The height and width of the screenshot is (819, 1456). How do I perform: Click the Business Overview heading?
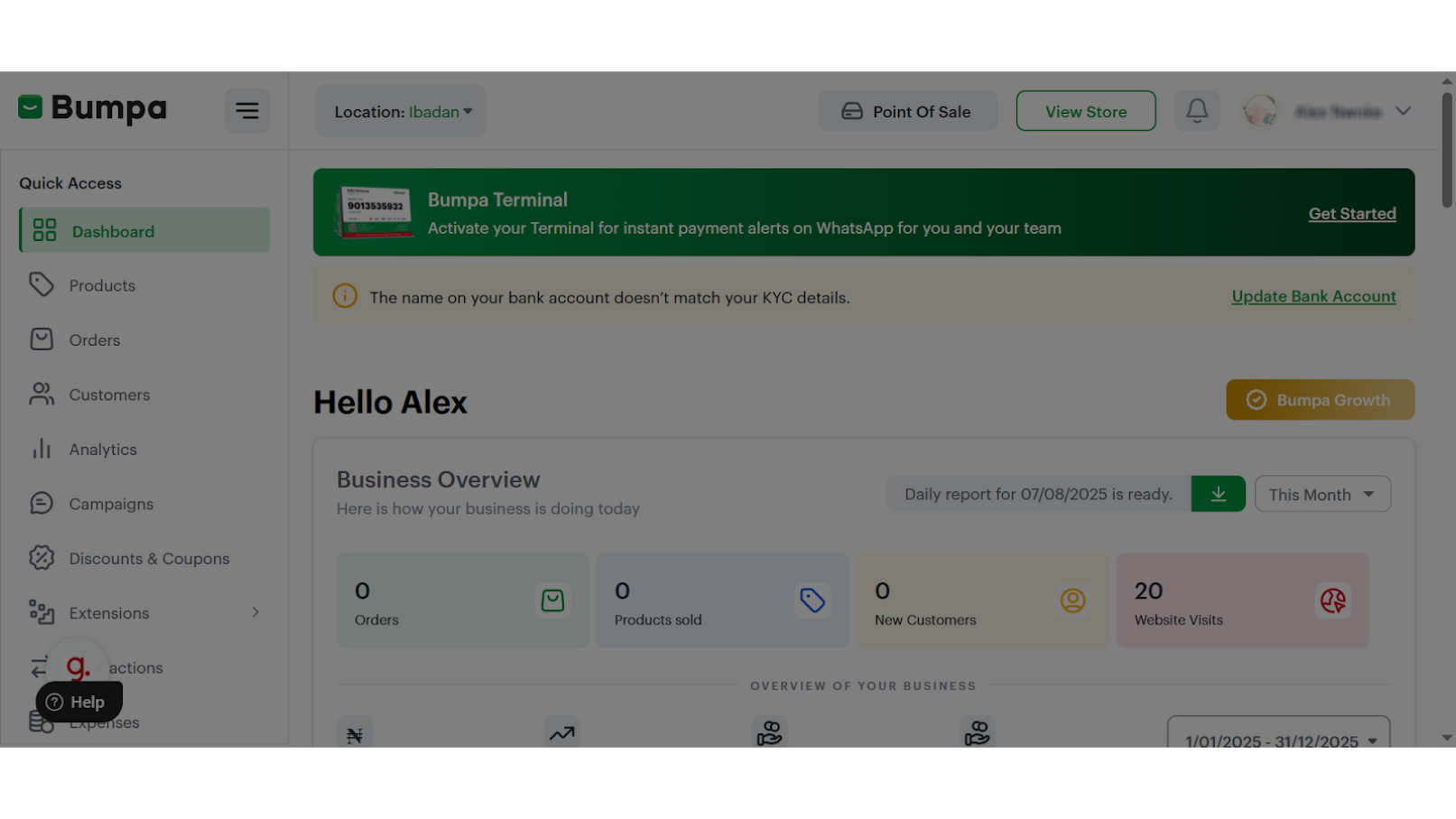point(438,479)
